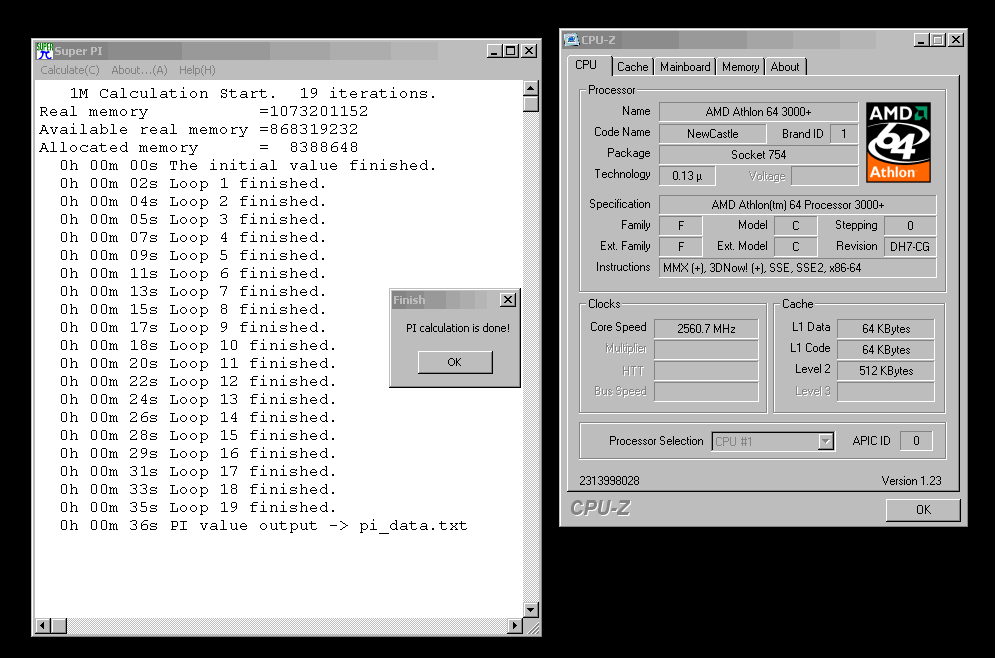Click the Package field Socket 754
The width and height of the screenshot is (1000, 658).
(758, 155)
